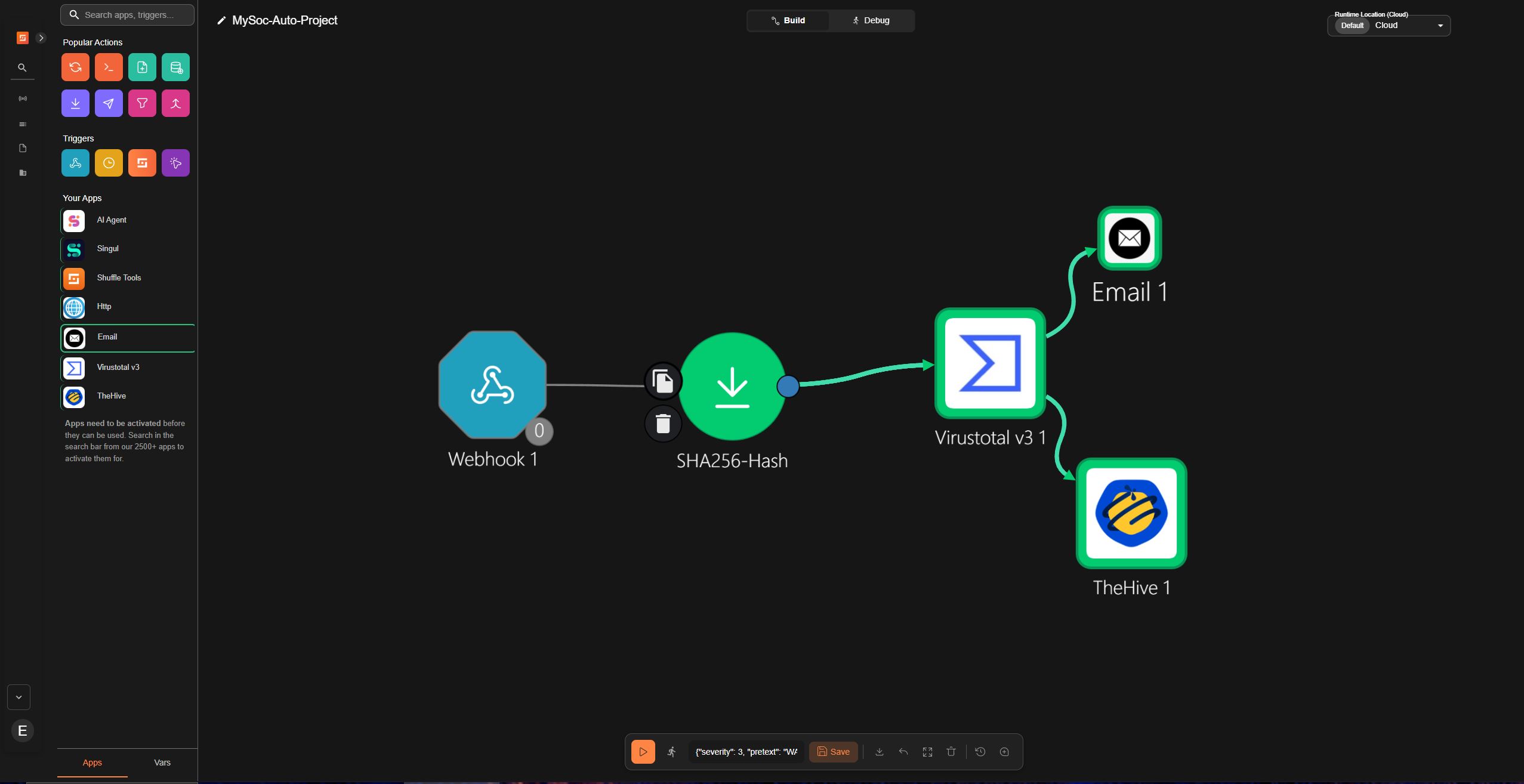
Task: Pick the yellow clock Schedule trigger
Action: [x=109, y=163]
